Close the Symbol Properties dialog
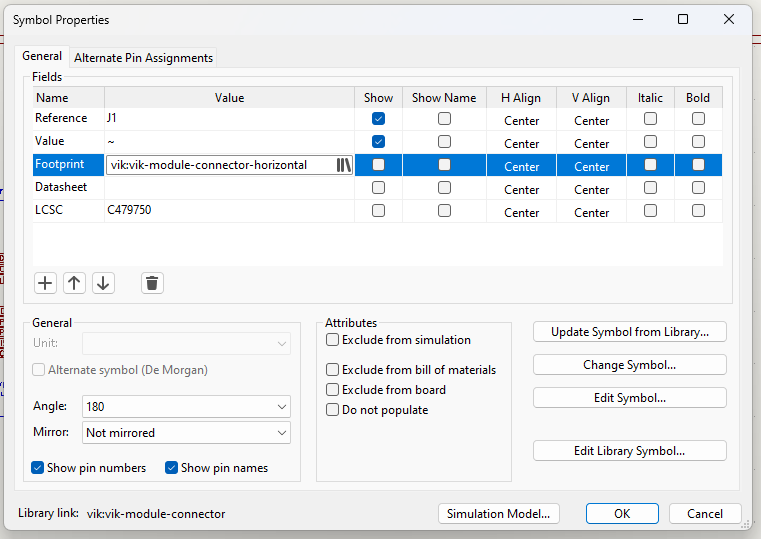 click(x=728, y=19)
